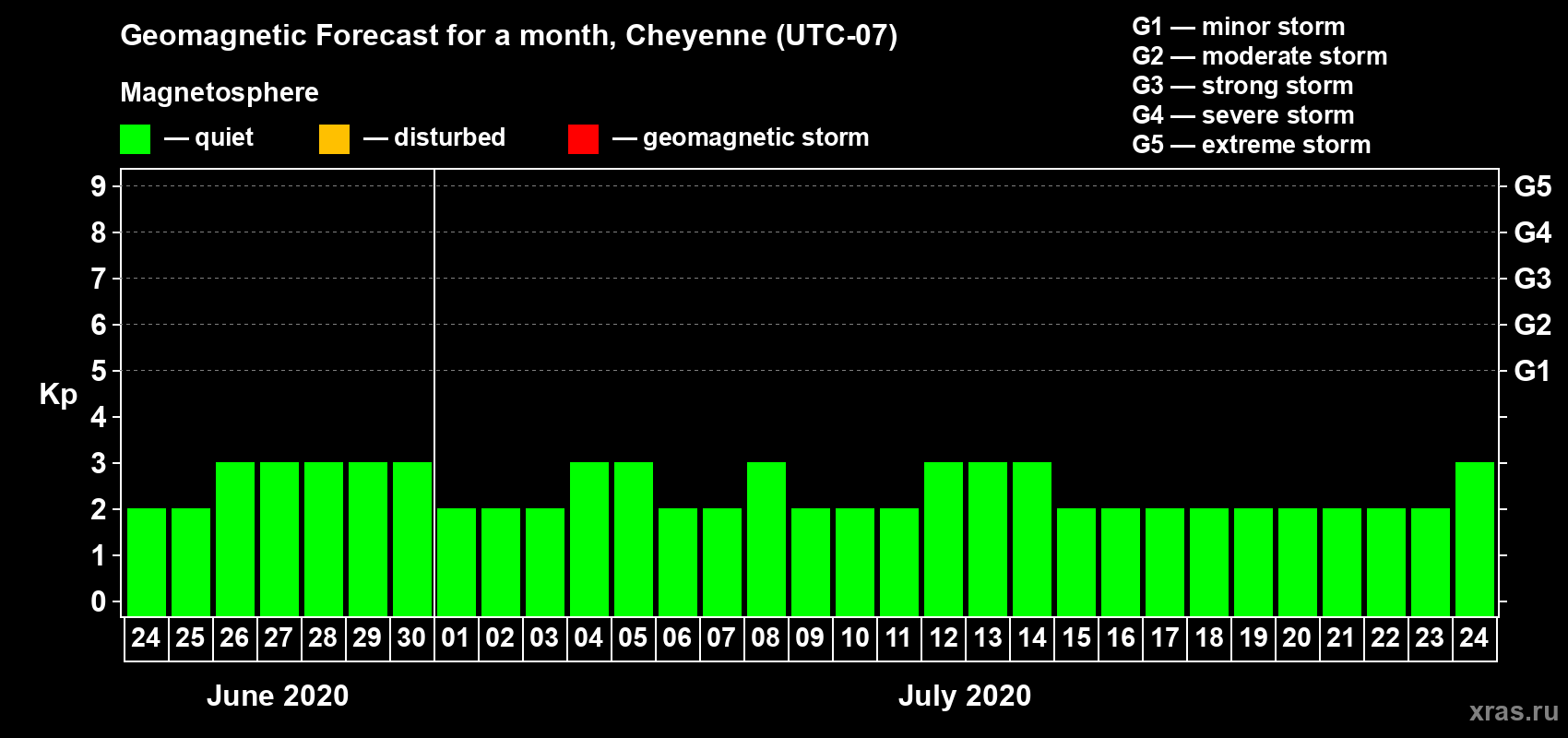Click date cell 14 on the axis
The width and height of the screenshot is (1568, 738).
click(1032, 638)
